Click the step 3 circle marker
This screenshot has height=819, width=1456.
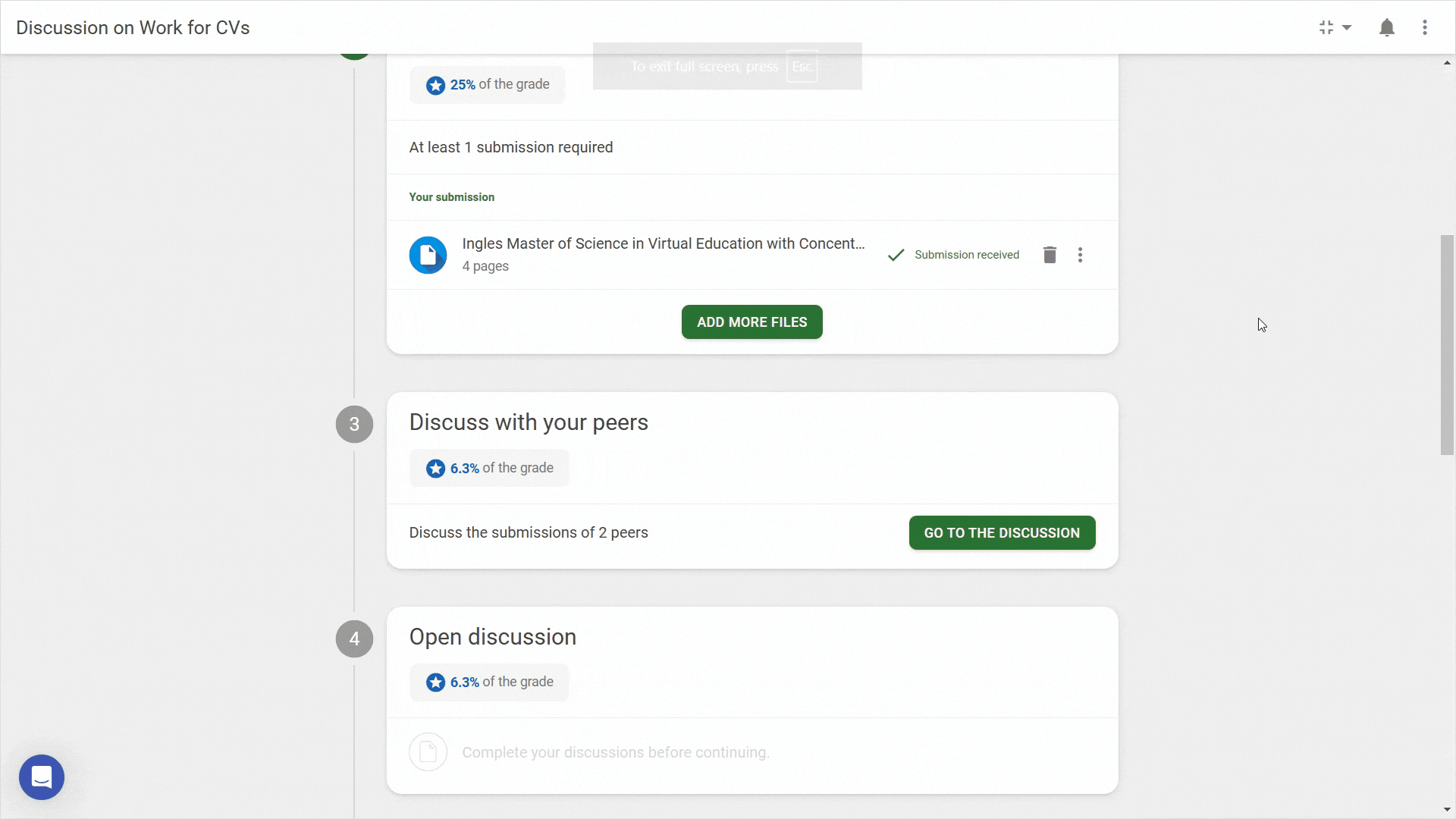[x=354, y=424]
